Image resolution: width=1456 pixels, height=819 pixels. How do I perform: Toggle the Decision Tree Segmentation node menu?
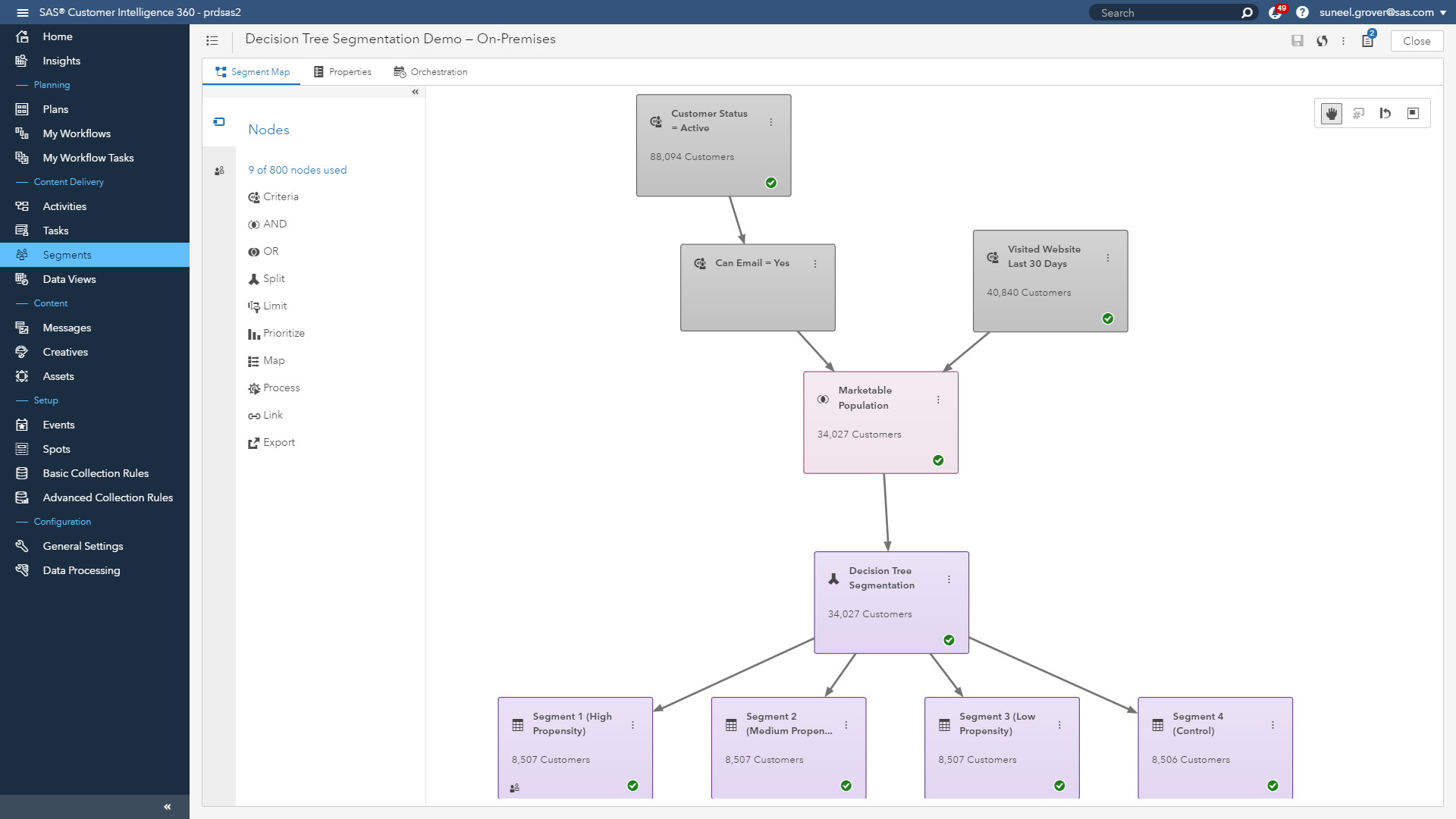[949, 579]
